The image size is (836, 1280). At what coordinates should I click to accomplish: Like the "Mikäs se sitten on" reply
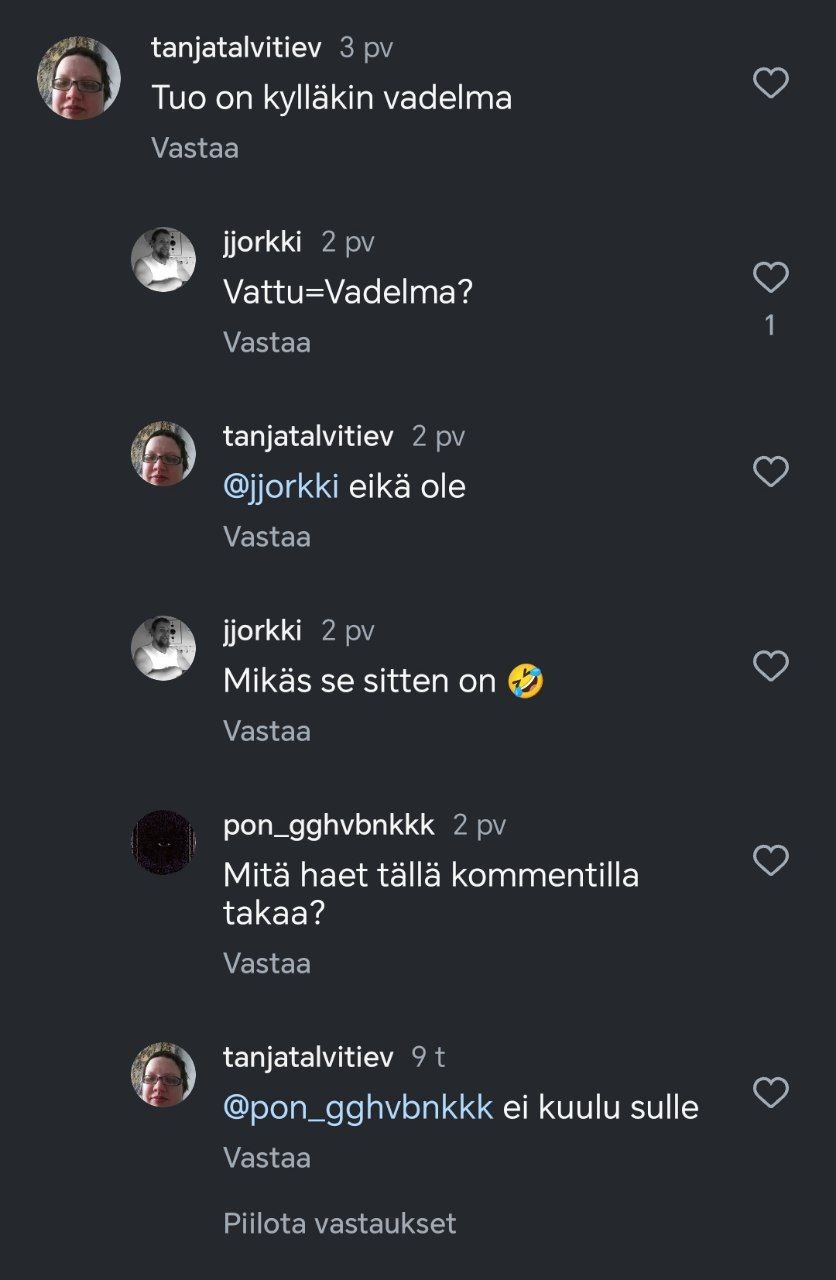(770, 666)
